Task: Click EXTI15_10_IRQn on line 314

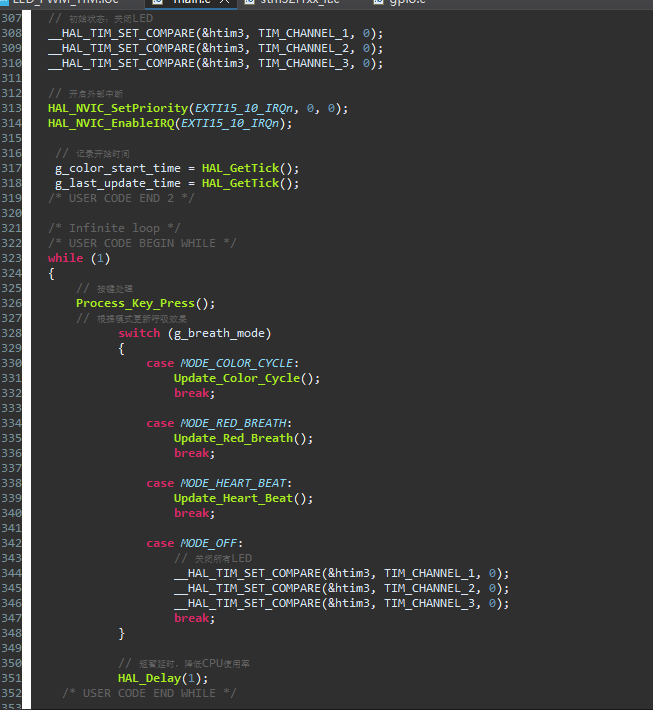Action: [230, 123]
